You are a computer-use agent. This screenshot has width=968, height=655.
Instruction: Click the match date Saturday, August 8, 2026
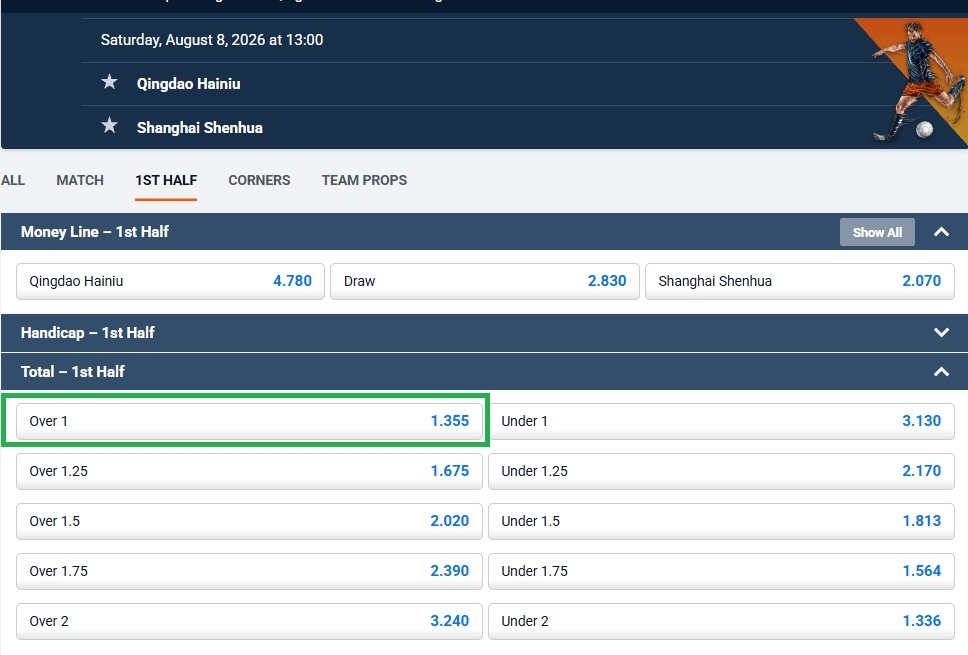click(212, 40)
